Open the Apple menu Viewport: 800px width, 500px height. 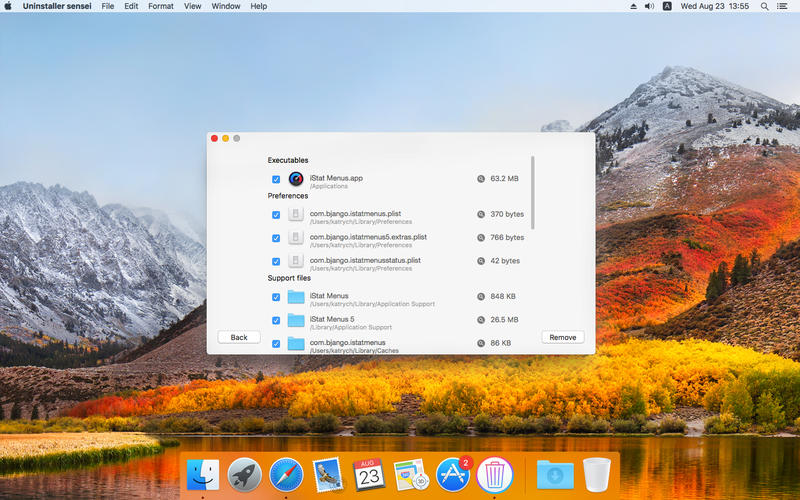(x=8, y=6)
